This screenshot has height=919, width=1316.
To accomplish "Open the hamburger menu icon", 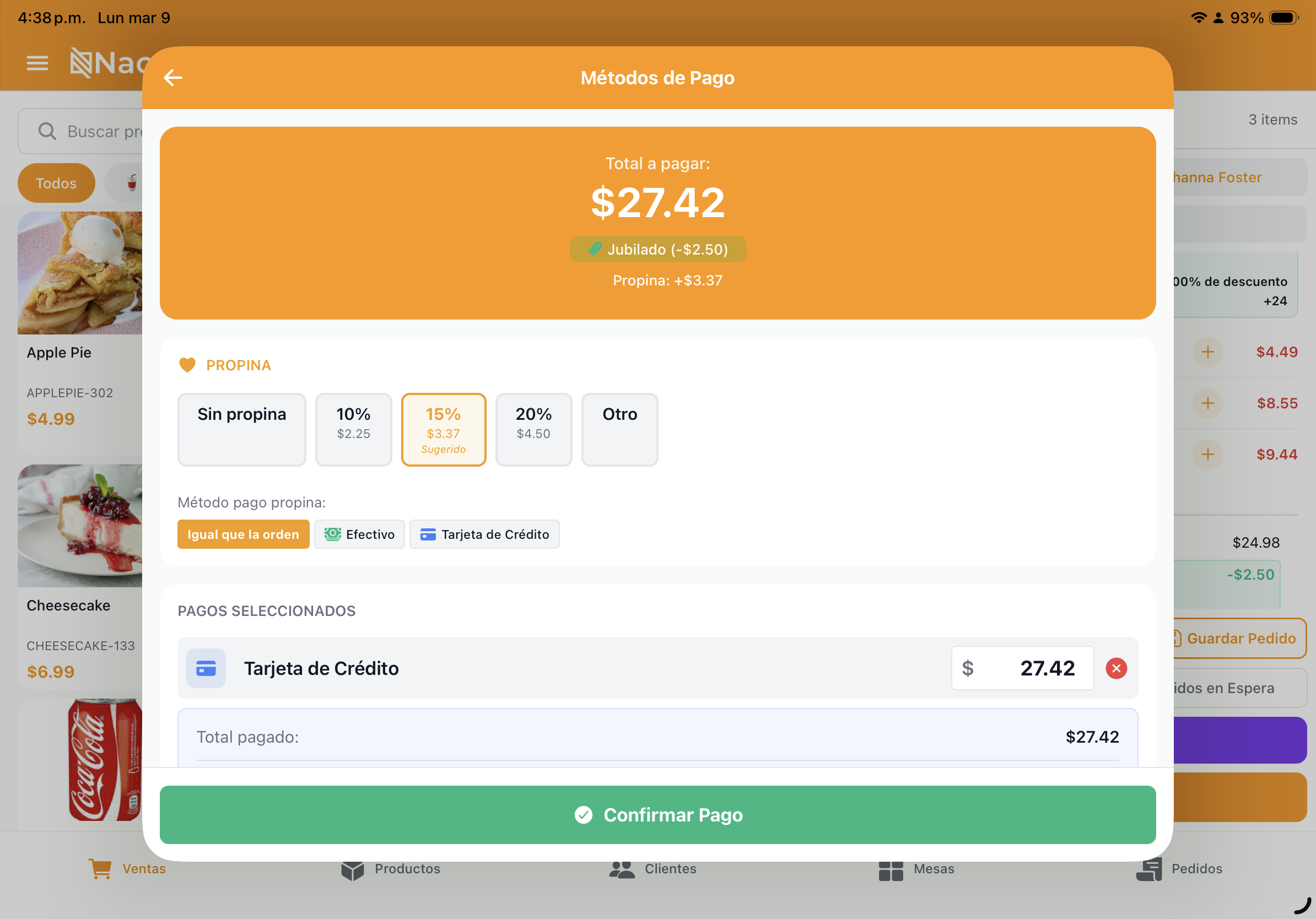I will point(37,63).
